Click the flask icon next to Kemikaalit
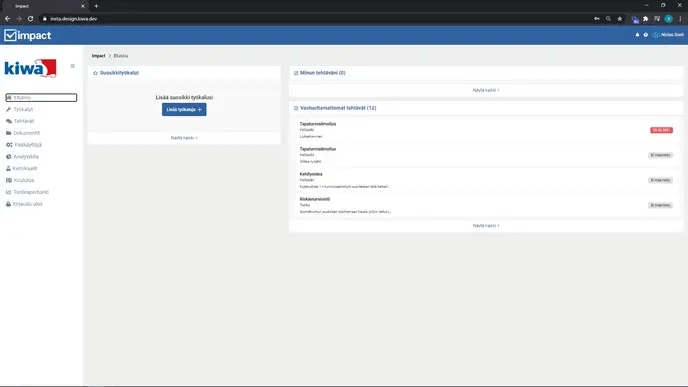This screenshot has height=387, width=688. coord(8,168)
